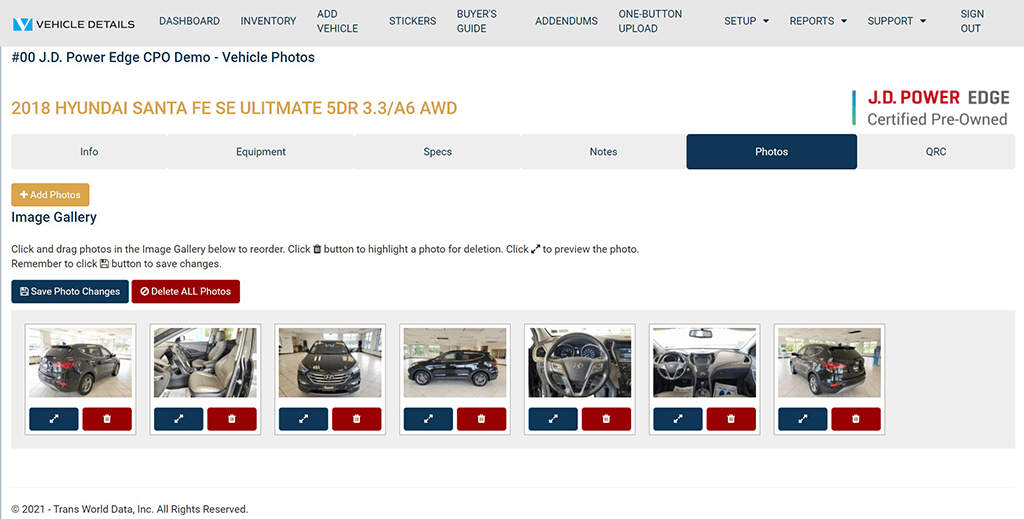Image resolution: width=1024 pixels, height=519 pixels.
Task: Open One-Button Upload
Action: click(650, 21)
